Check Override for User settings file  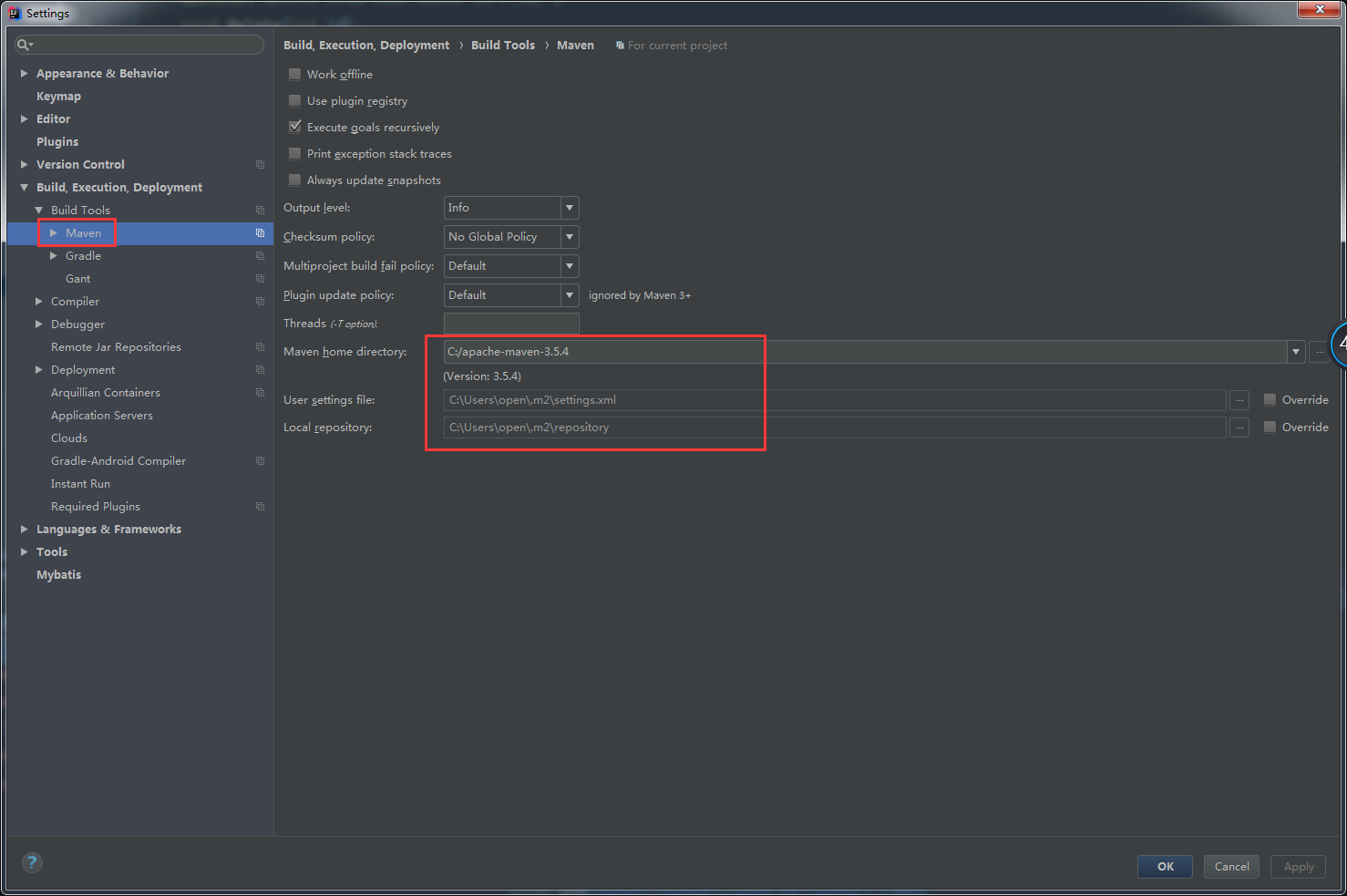tap(1270, 399)
